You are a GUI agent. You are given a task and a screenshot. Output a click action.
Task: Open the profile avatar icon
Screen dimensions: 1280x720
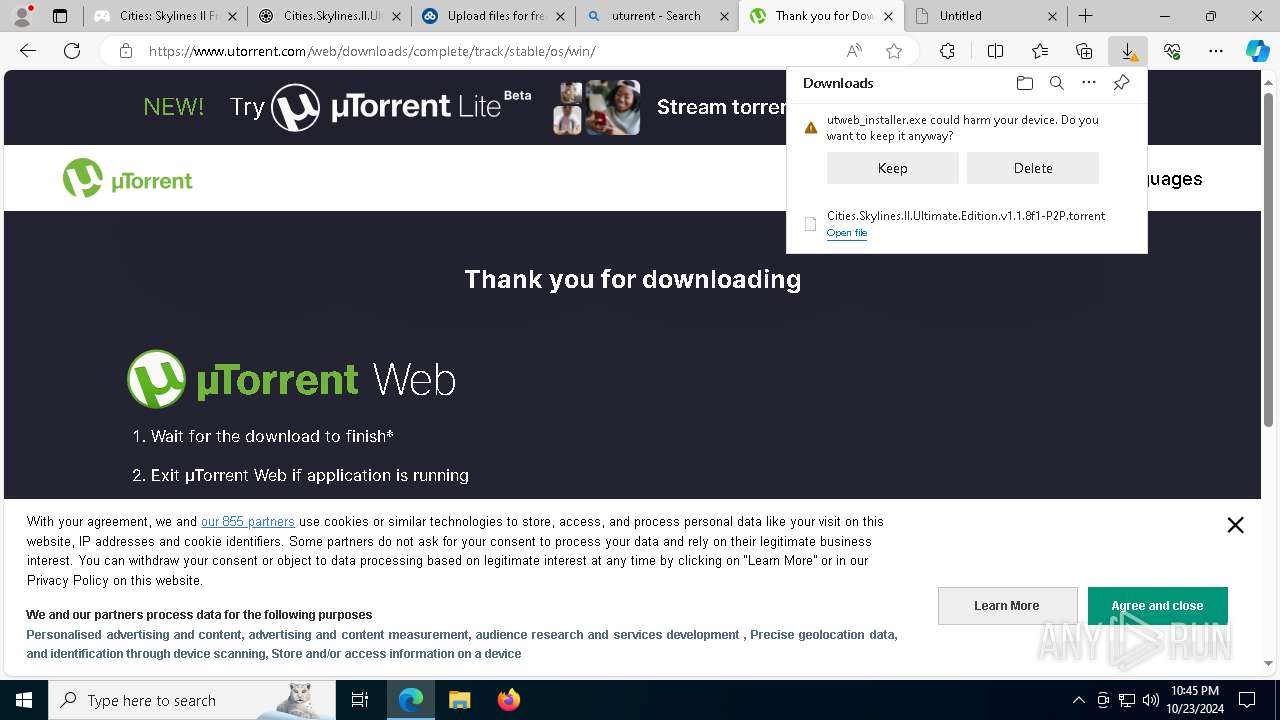[x=22, y=16]
